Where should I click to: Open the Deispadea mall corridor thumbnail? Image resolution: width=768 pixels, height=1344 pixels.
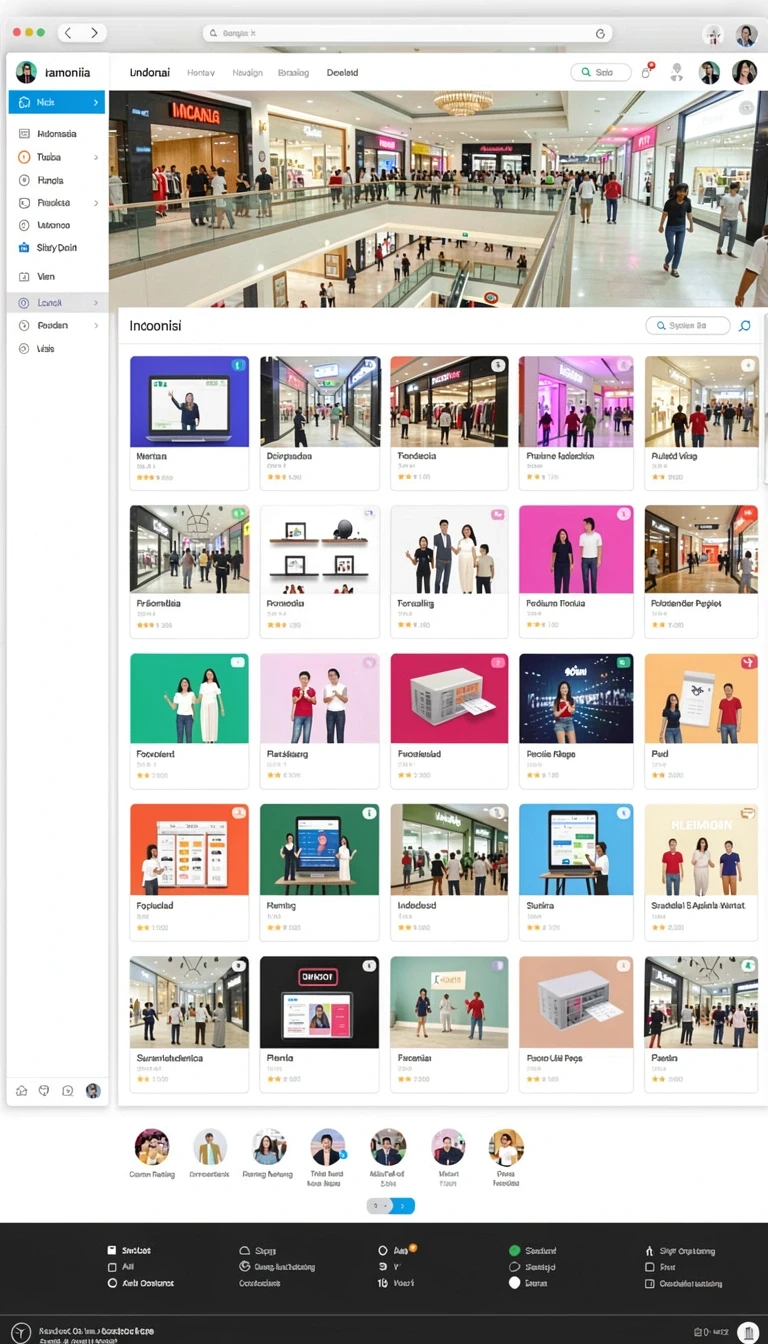(320, 401)
